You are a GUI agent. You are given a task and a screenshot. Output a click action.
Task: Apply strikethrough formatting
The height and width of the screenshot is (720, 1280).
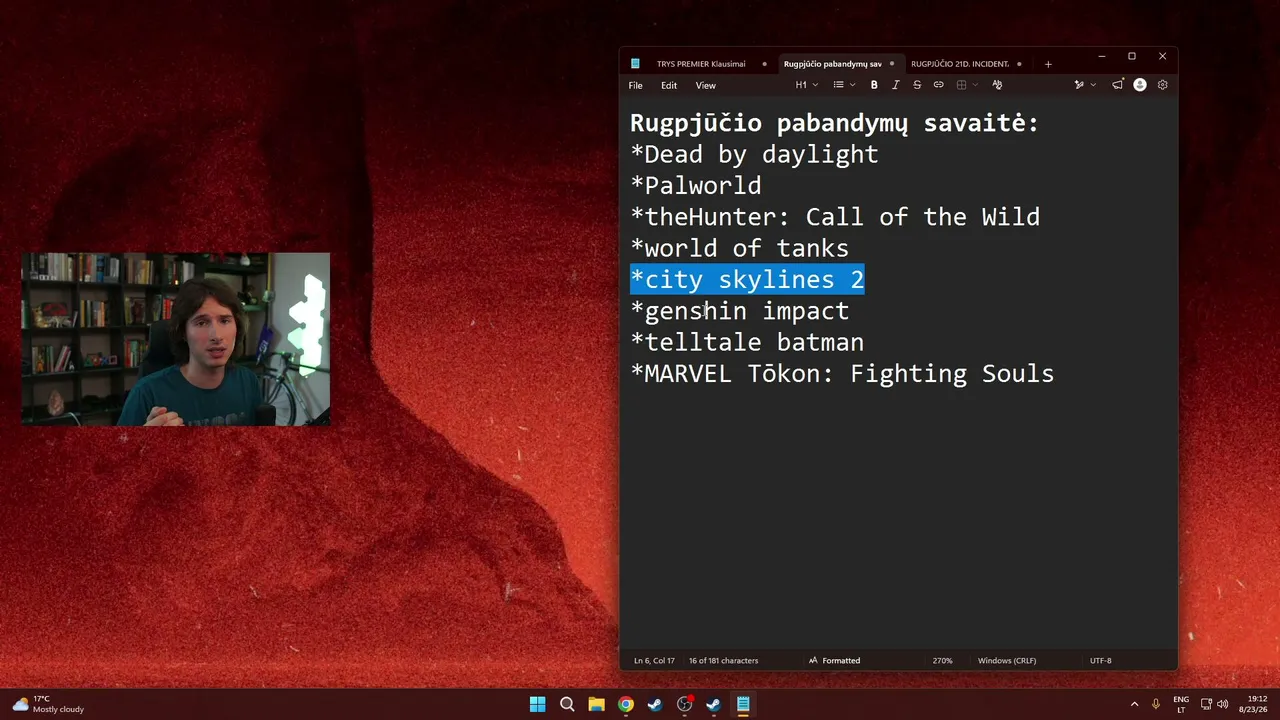tap(917, 85)
